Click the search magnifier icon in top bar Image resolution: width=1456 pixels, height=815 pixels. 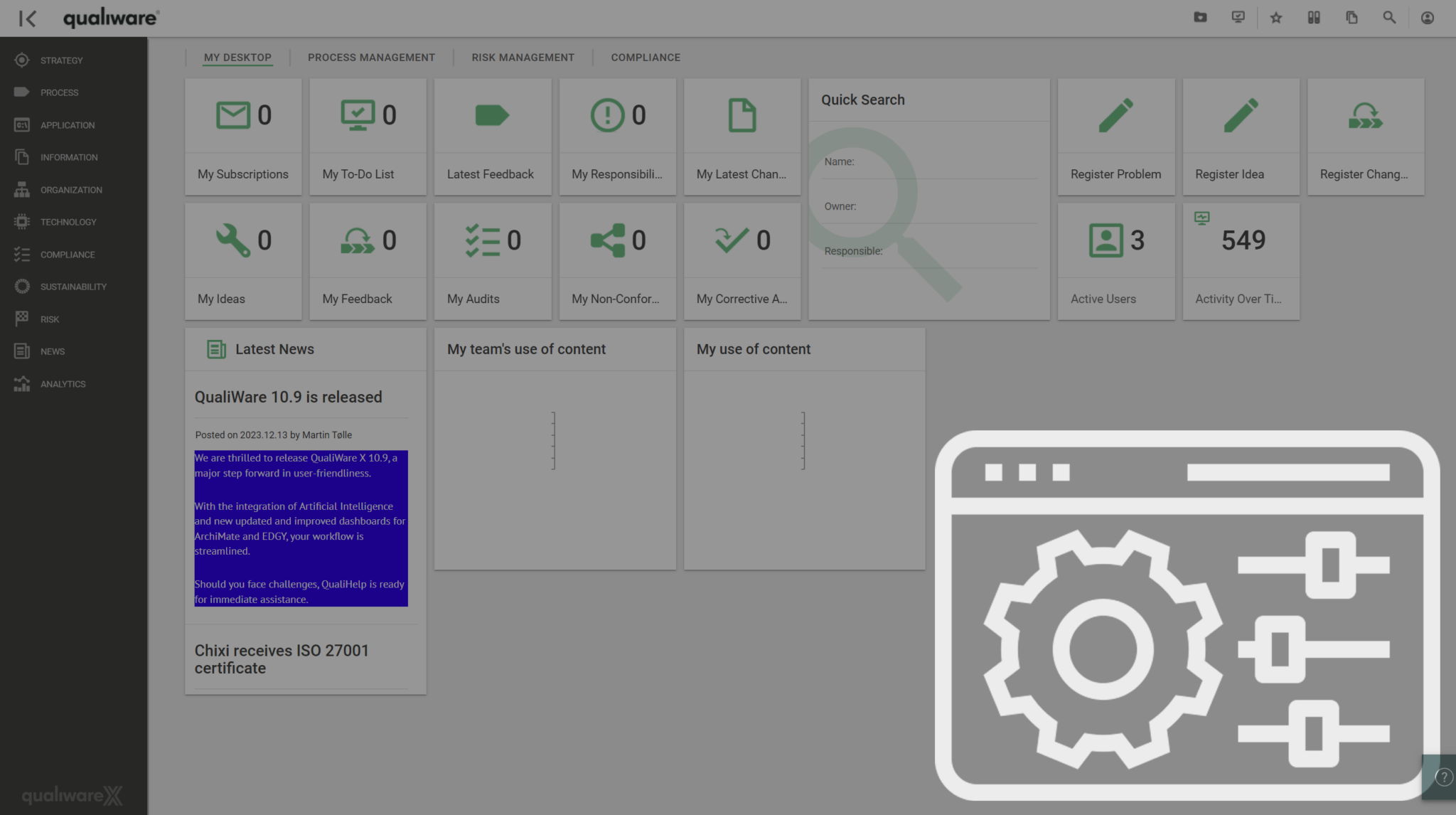coord(1389,18)
